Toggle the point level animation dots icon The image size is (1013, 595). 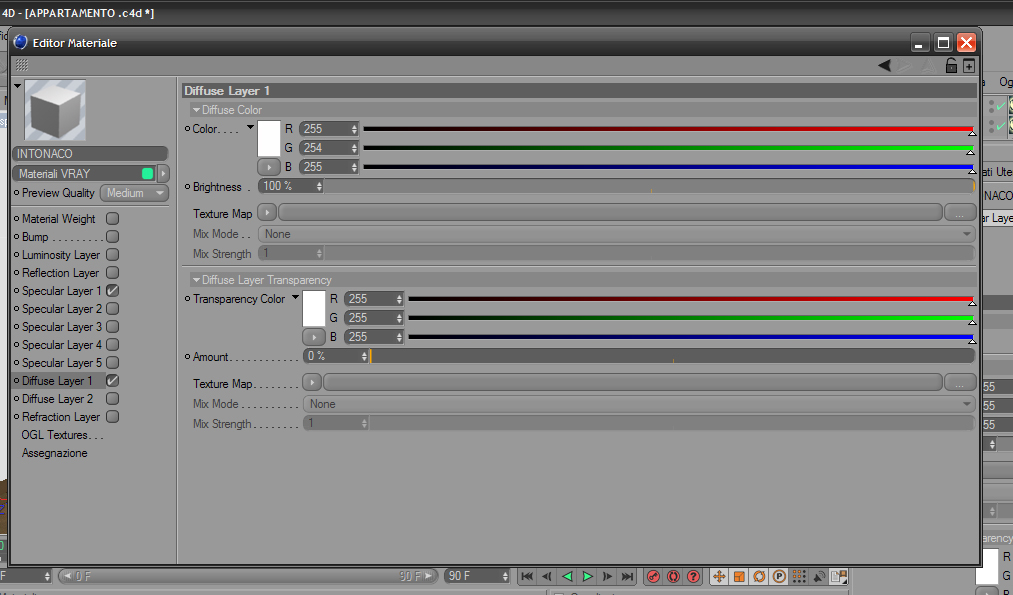(x=799, y=576)
